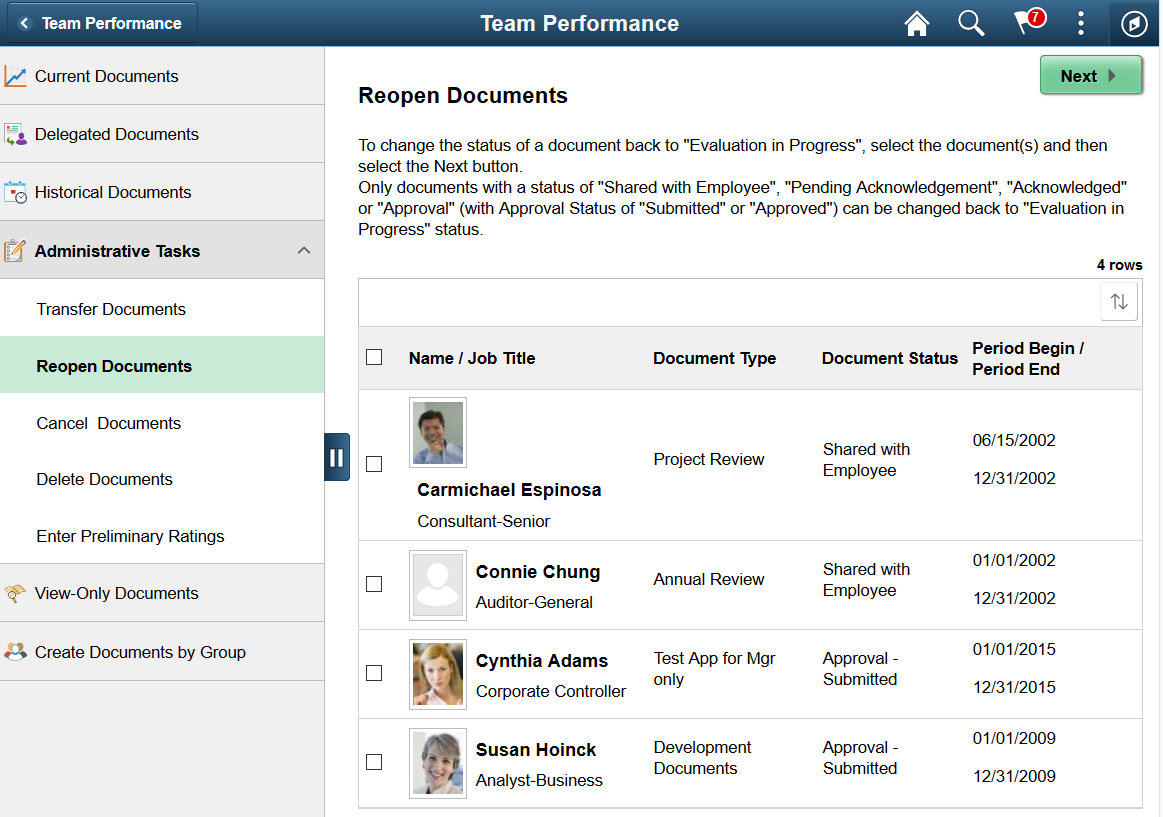1163x817 pixels.
Task: Open notifications flag with 7 badge
Action: [x=1029, y=22]
